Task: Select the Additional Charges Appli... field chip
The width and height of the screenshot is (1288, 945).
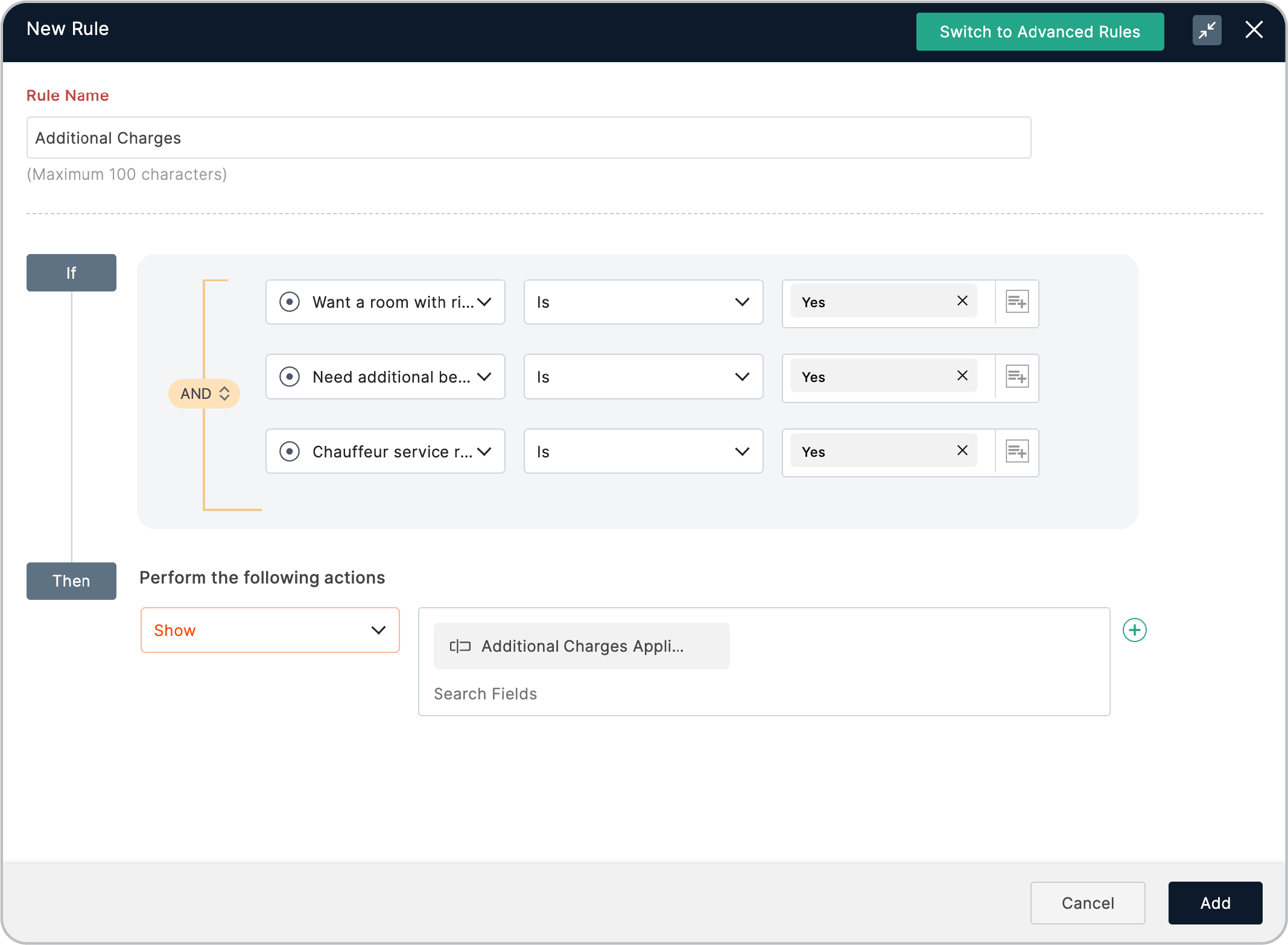Action: [581, 646]
